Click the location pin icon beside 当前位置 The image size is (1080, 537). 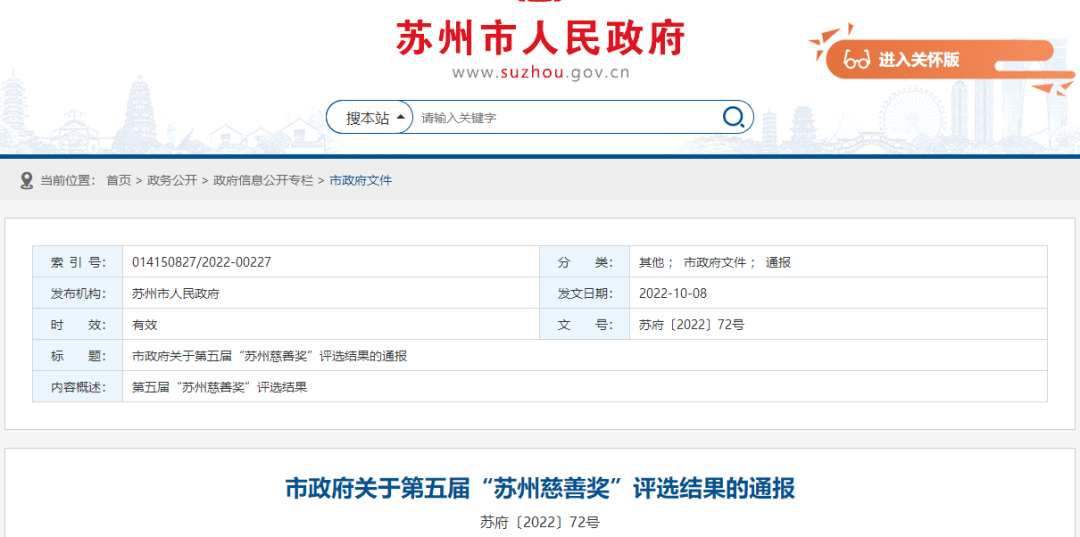coord(27,180)
